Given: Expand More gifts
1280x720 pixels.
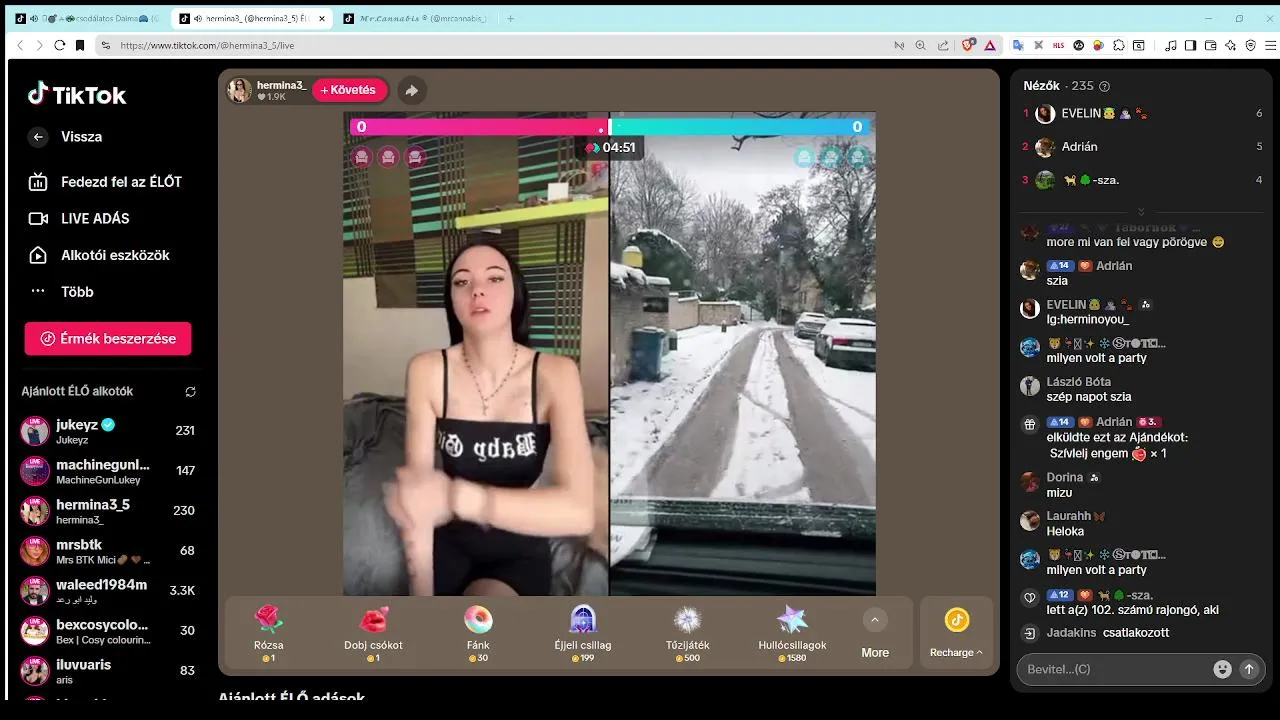Looking at the screenshot, I should point(875,634).
